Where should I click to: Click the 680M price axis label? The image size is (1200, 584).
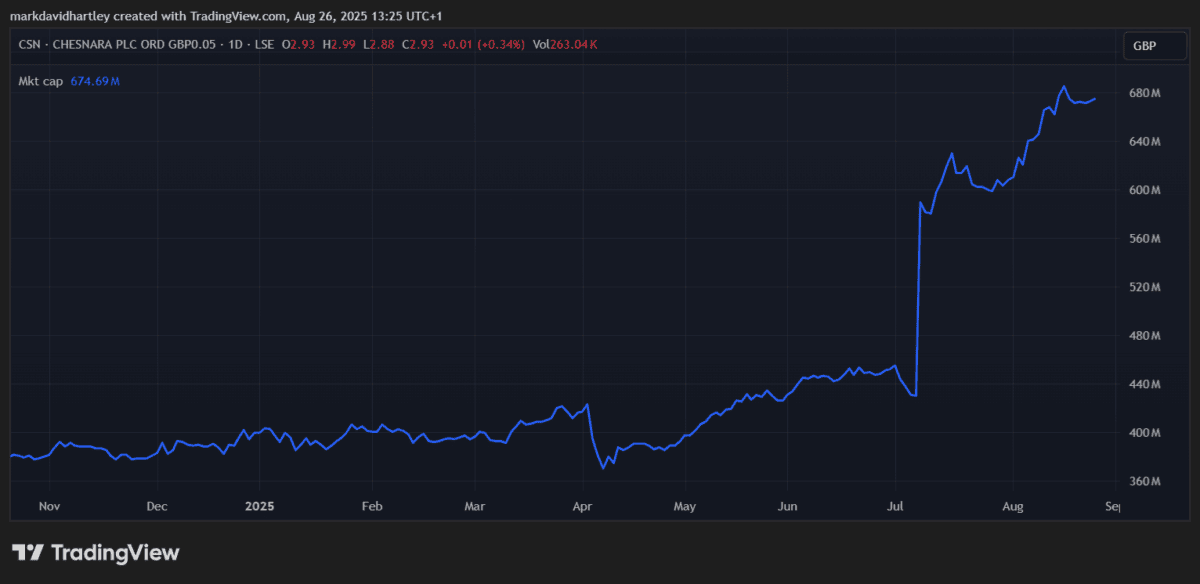[1145, 93]
